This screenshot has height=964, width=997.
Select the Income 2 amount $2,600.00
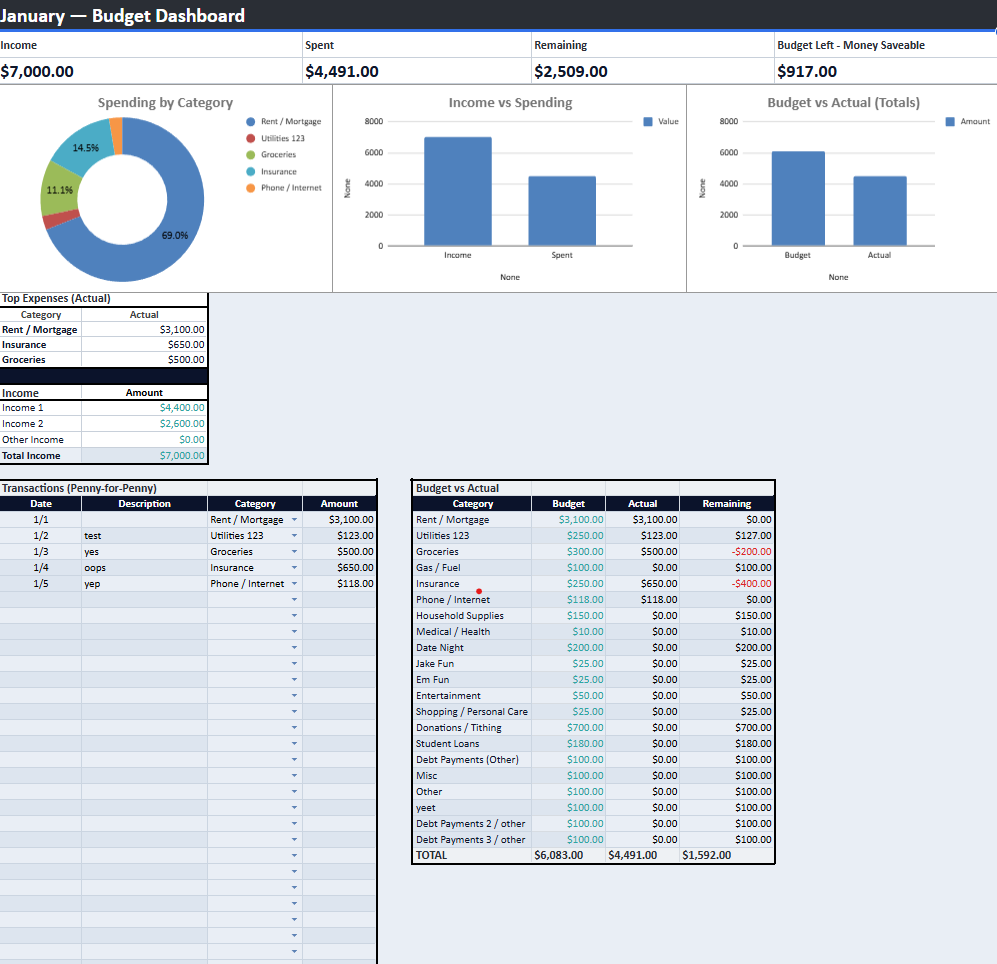(x=144, y=423)
